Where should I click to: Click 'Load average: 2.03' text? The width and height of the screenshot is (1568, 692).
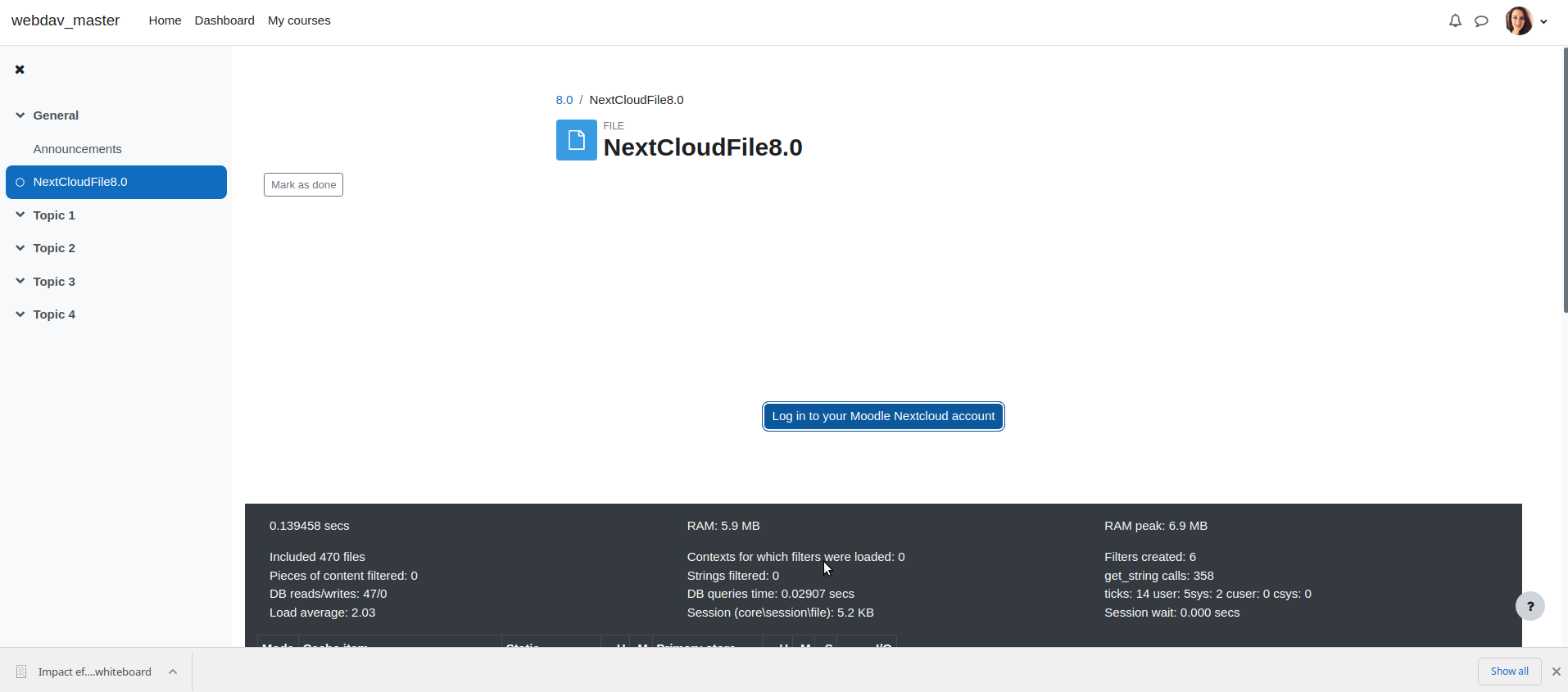click(323, 613)
